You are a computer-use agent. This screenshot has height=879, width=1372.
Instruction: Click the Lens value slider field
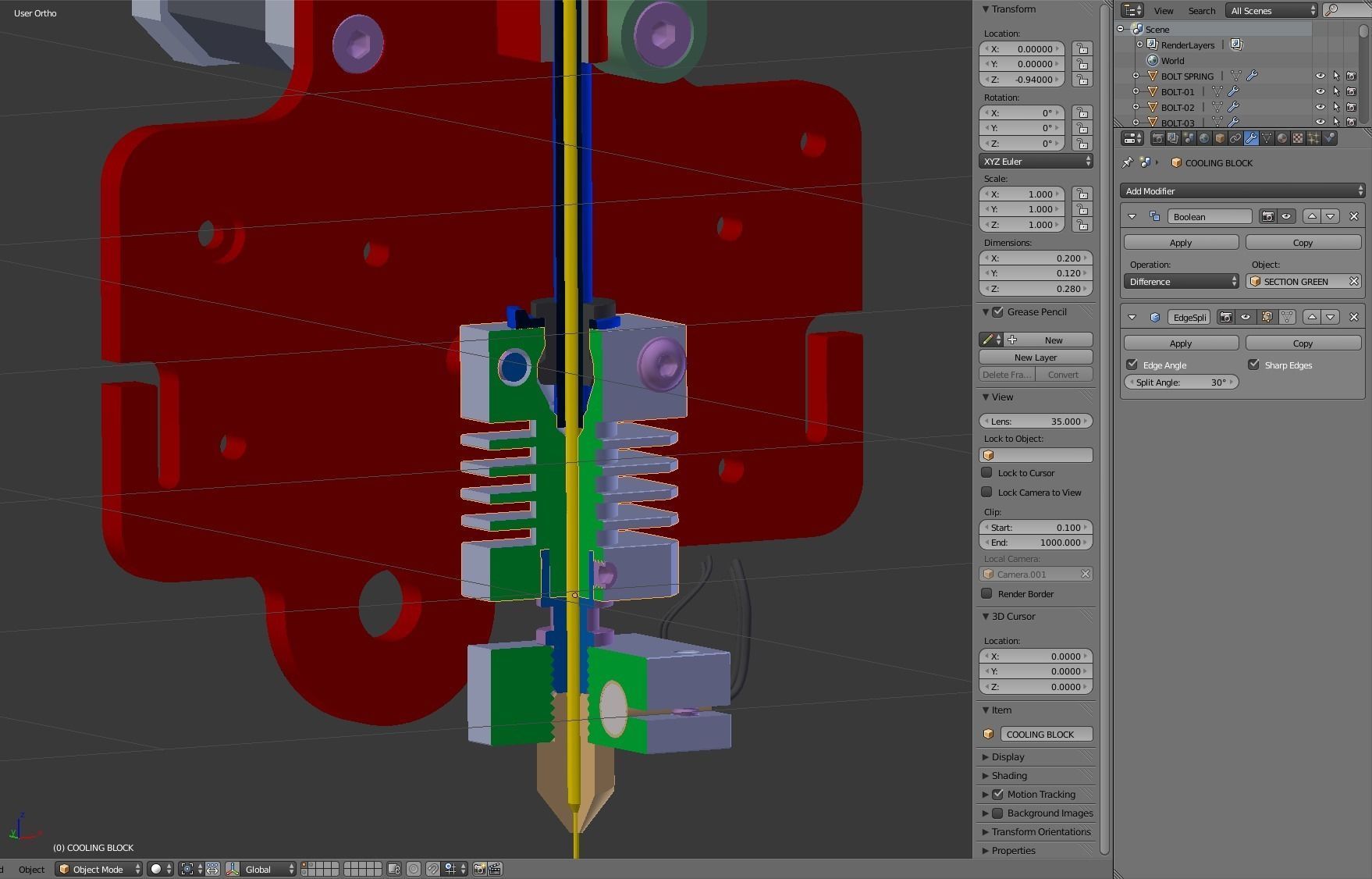(x=1036, y=421)
